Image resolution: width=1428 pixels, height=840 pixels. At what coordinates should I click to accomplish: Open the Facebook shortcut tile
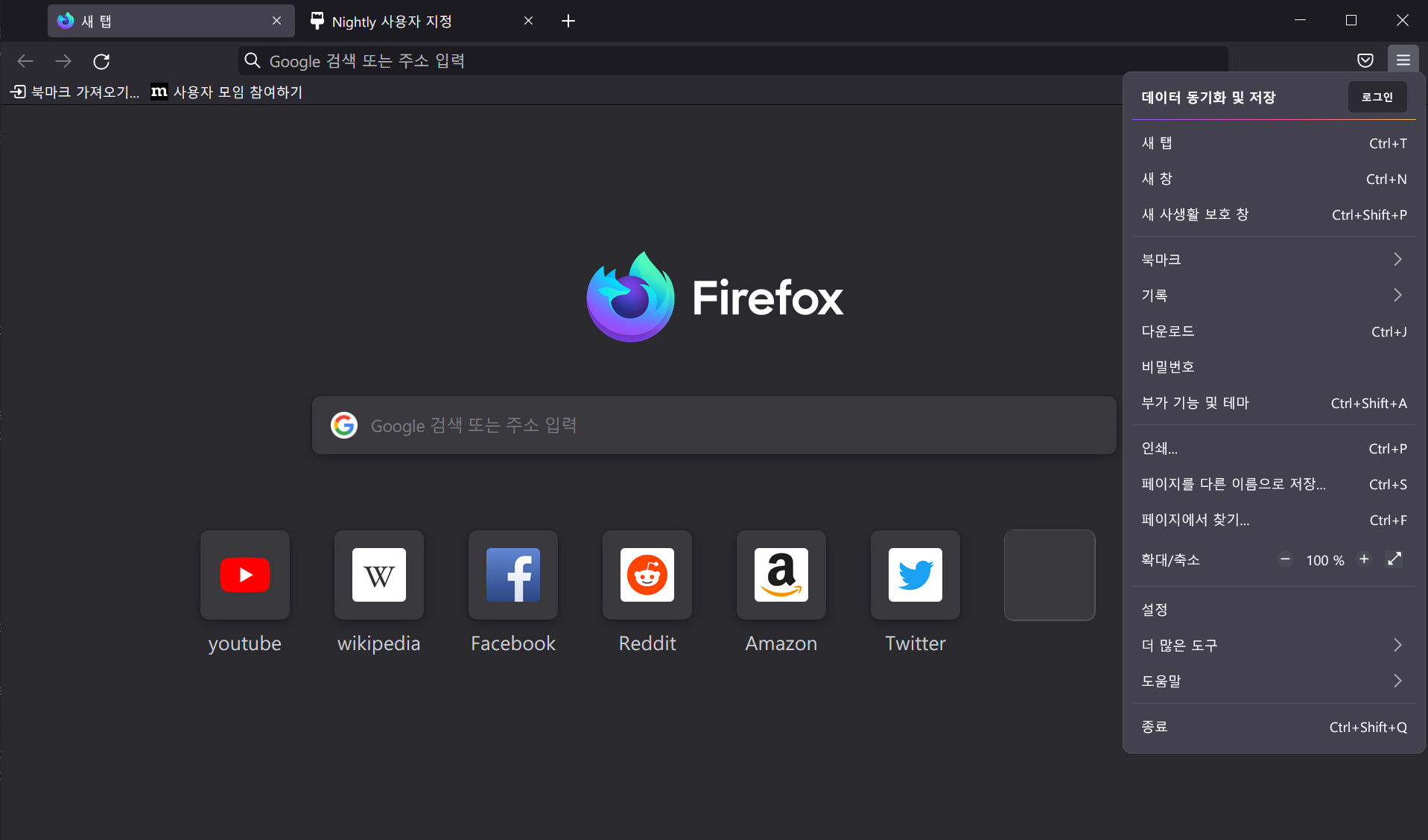(x=513, y=575)
